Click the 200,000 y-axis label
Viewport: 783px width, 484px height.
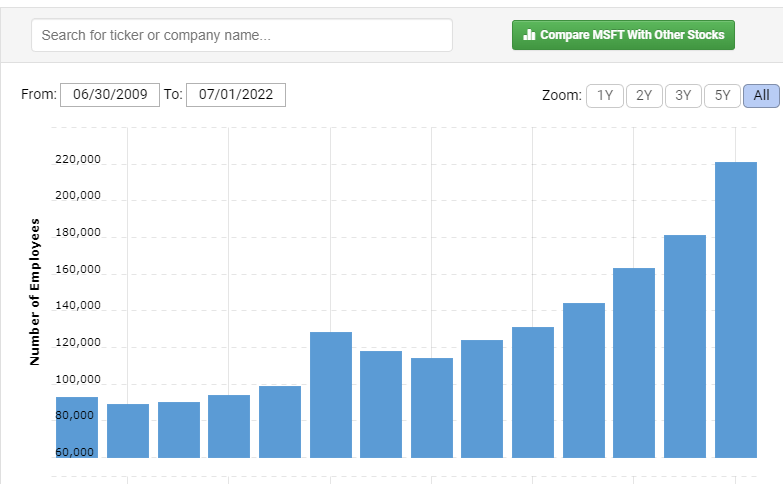(78, 195)
